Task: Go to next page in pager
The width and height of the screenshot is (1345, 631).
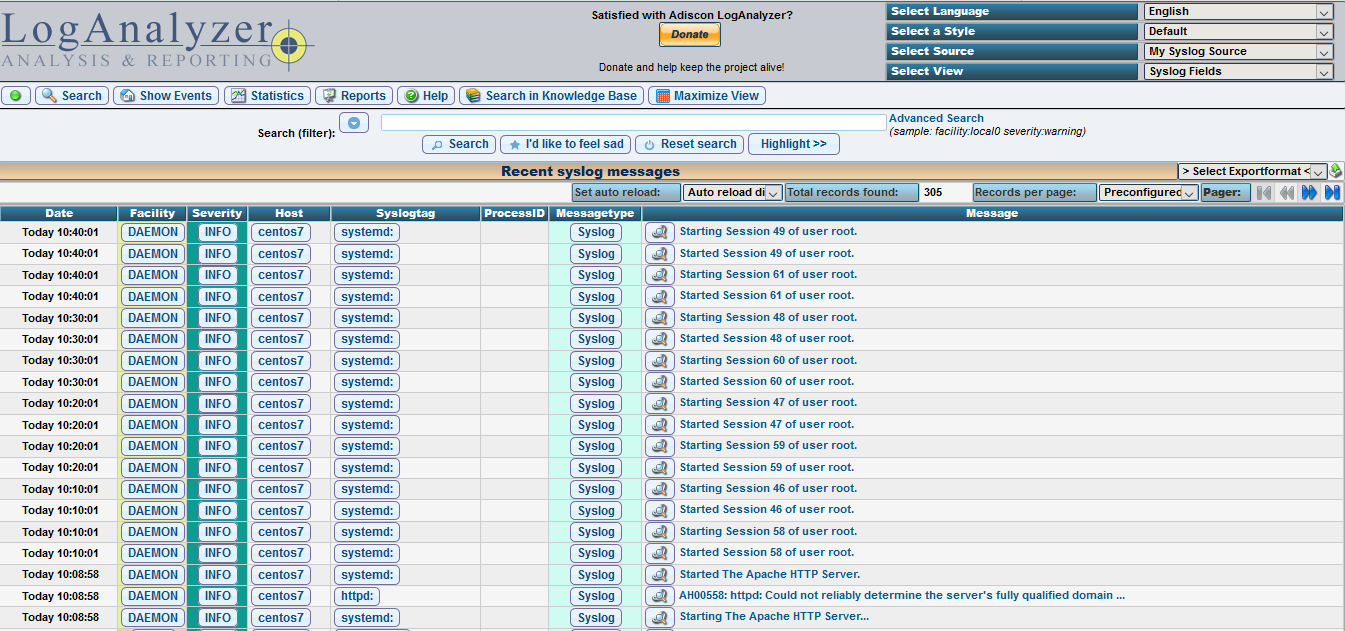Action: [x=1309, y=193]
